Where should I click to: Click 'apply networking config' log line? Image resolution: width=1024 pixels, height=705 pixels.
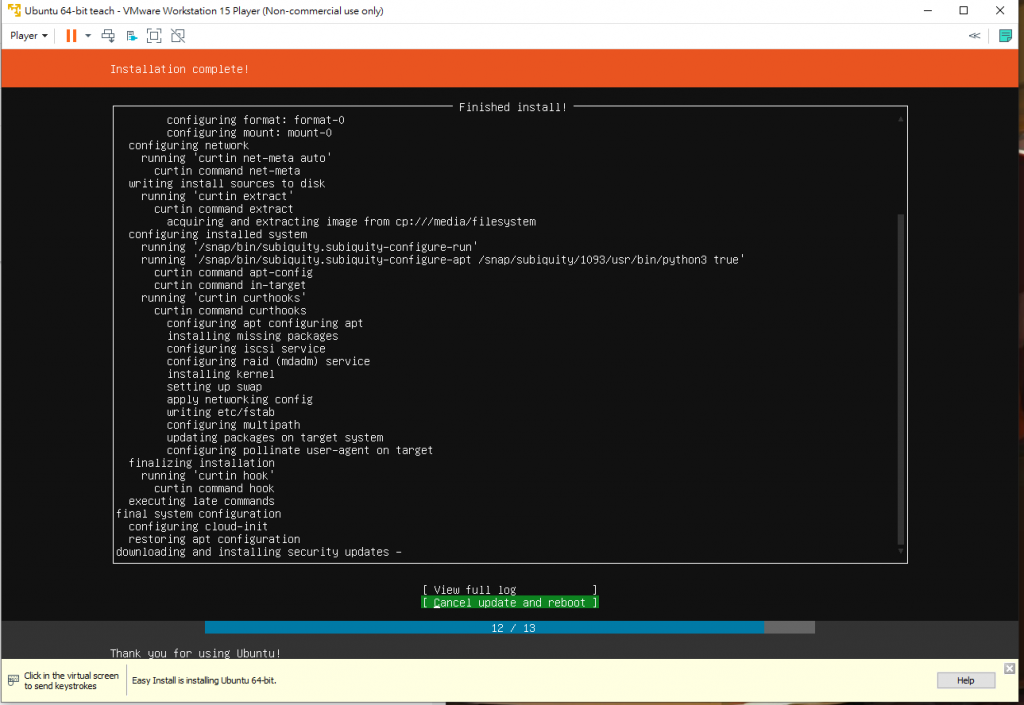[240, 400]
